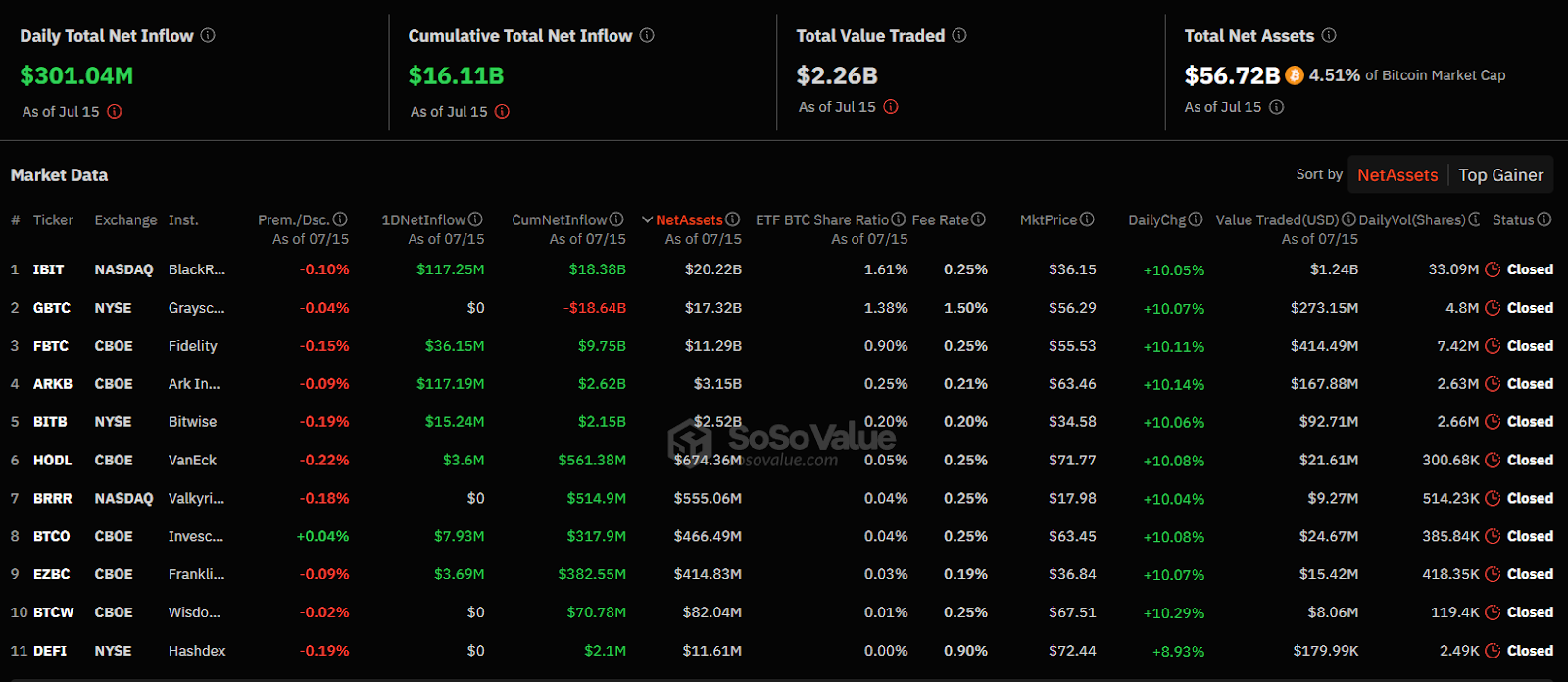Click info icon next to CumNetInflow header
Viewport: 1568px width, 682px height.
point(616,219)
